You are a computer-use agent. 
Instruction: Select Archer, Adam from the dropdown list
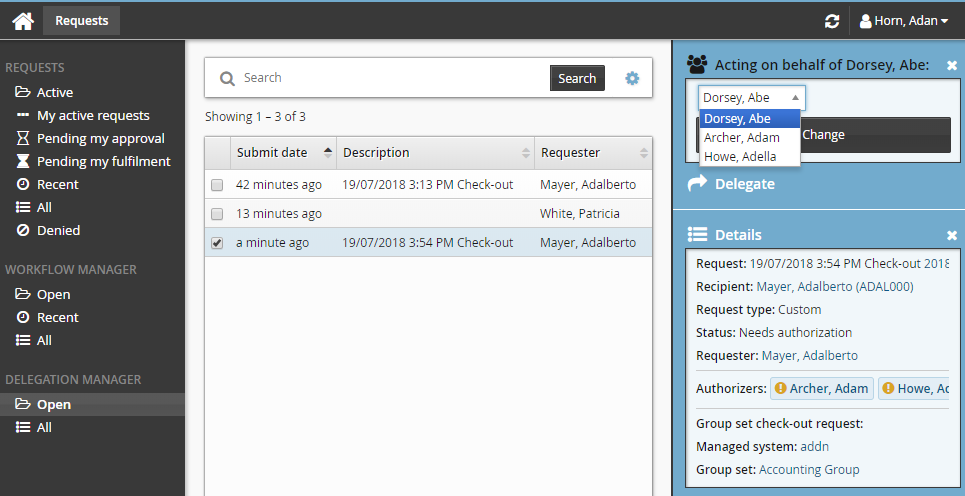[741, 138]
